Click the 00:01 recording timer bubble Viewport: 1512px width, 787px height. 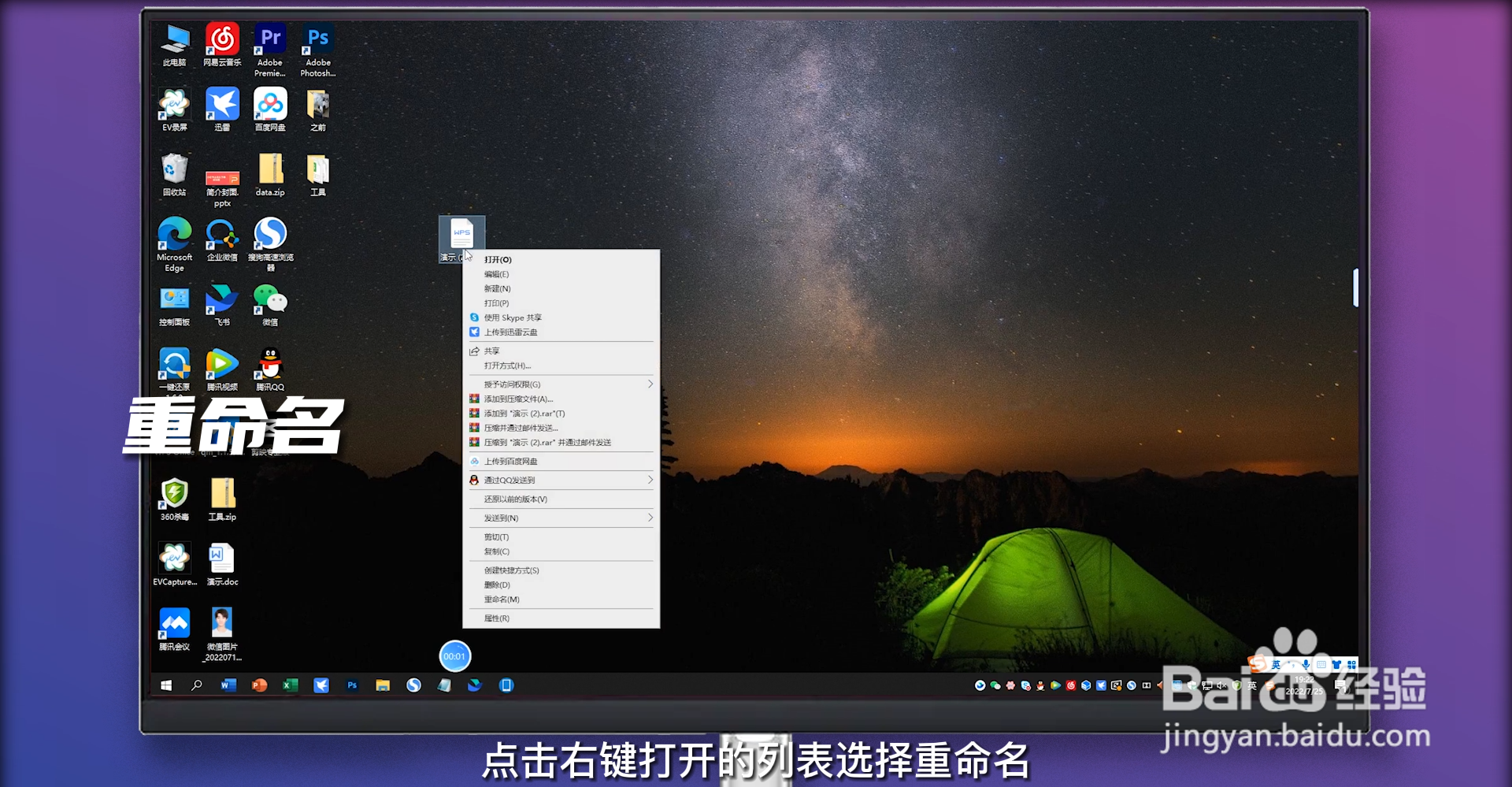(455, 655)
